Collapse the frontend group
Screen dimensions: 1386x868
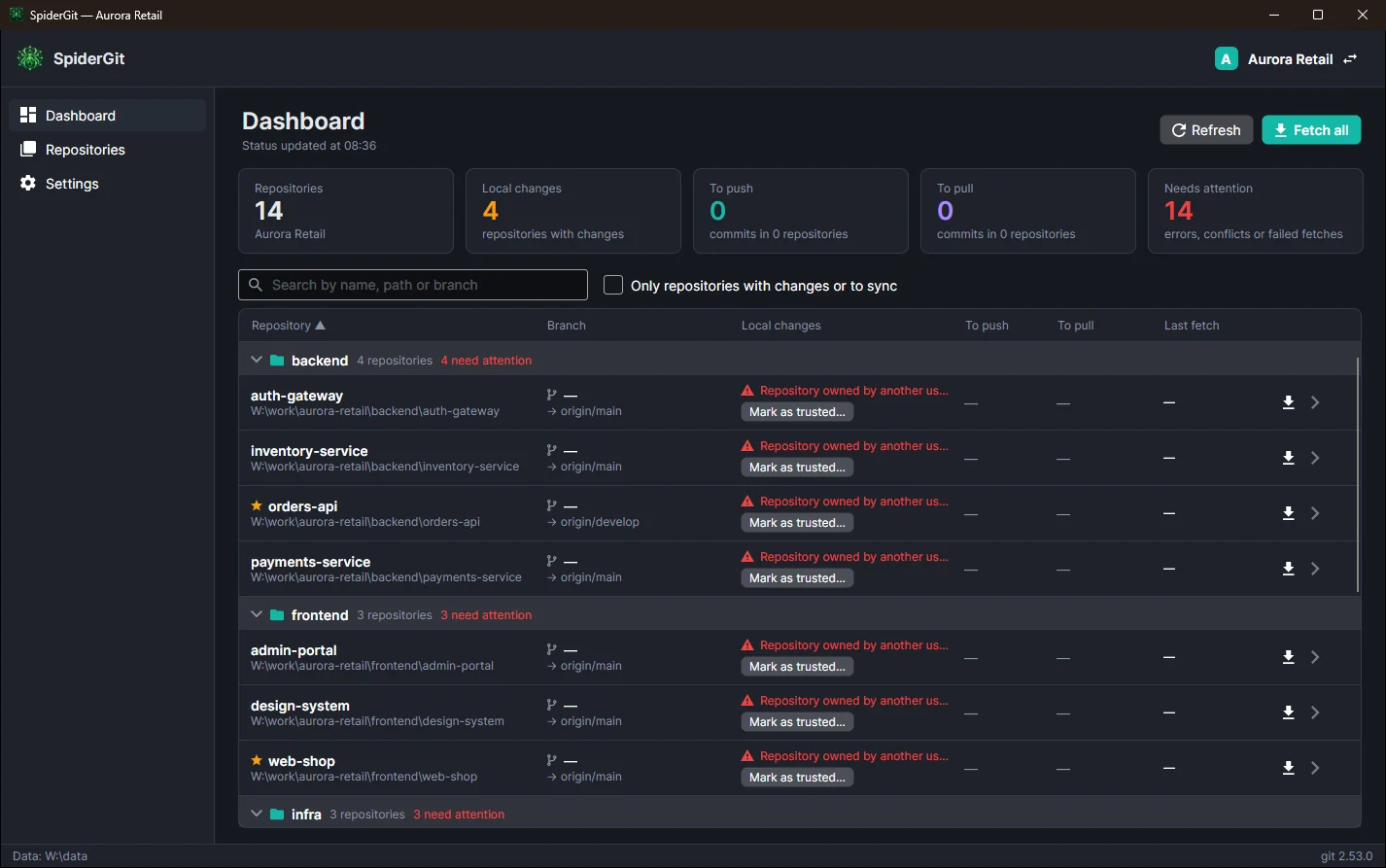click(x=257, y=614)
